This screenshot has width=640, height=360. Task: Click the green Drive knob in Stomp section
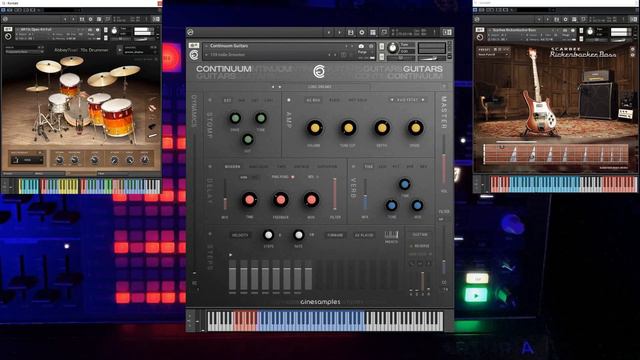(235, 118)
